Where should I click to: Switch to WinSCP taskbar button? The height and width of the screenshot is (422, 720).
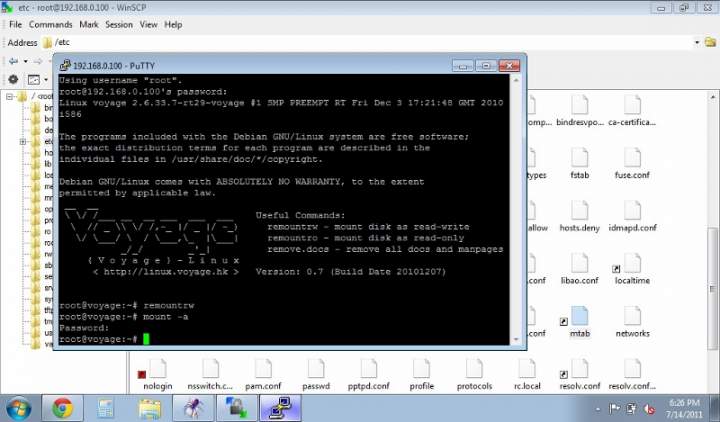[x=236, y=408]
